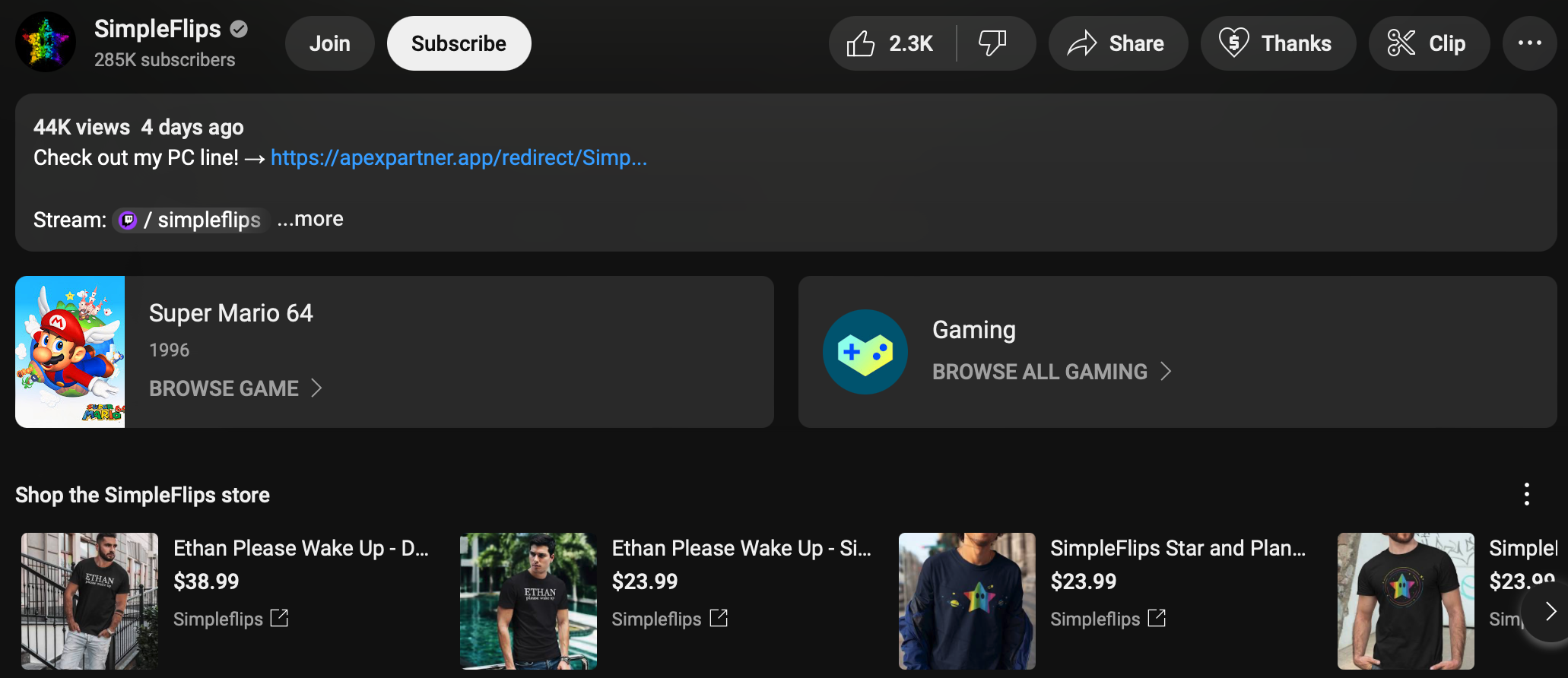1568x678 pixels.
Task: Open the $38.99 Ethan Please Wake Up product image
Action: (90, 601)
